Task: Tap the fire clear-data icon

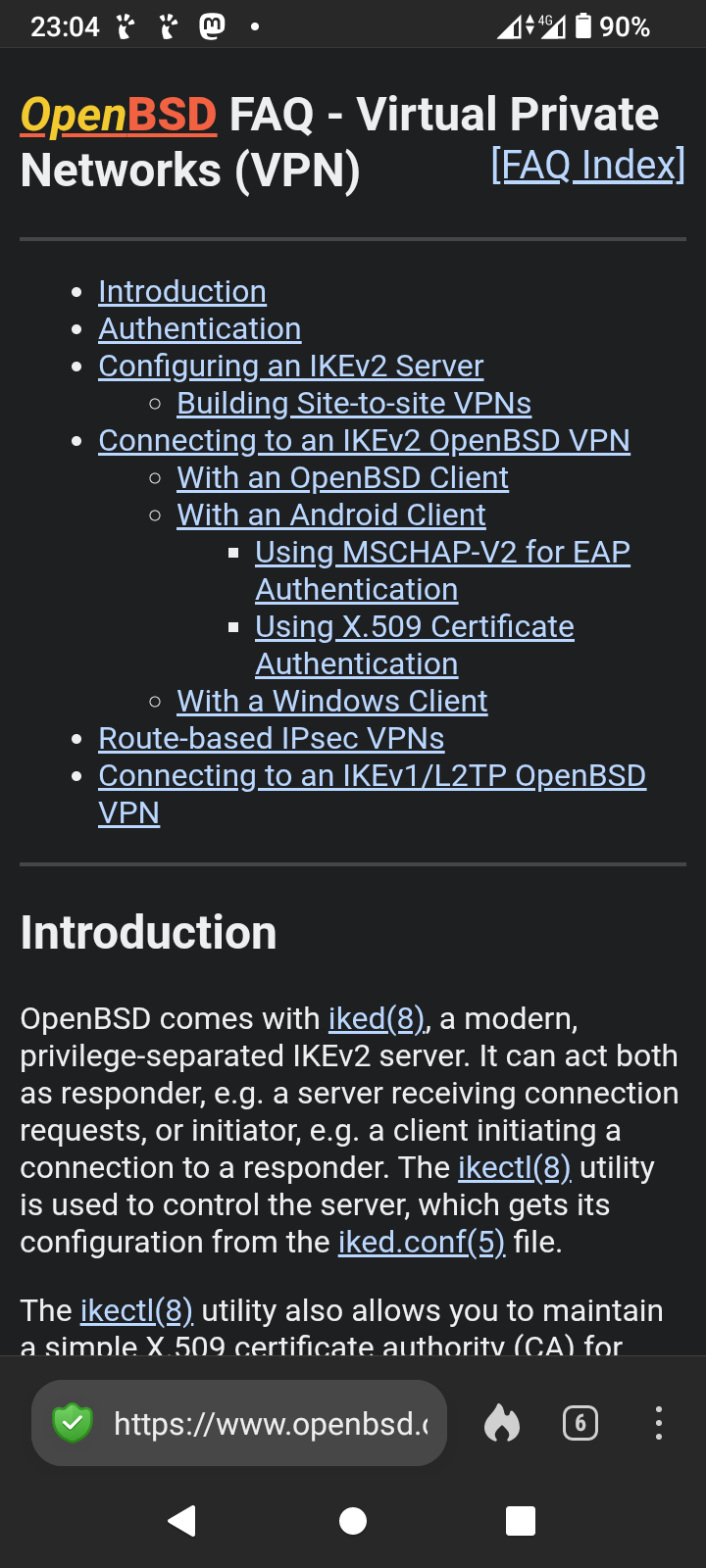Action: (502, 1423)
